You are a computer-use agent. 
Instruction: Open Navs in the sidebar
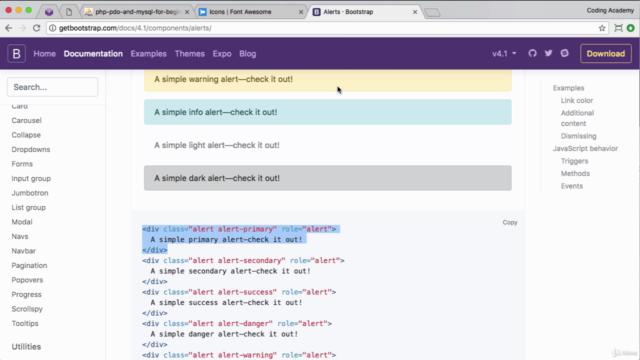click(20, 236)
